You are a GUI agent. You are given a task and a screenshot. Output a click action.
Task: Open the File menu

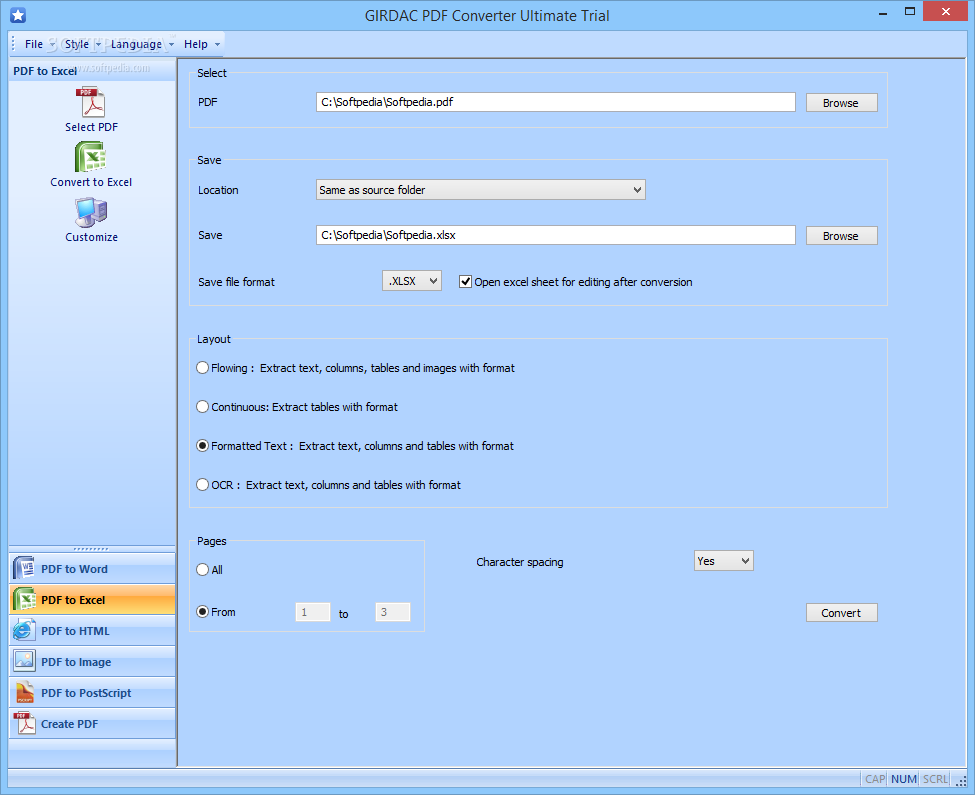[x=34, y=44]
